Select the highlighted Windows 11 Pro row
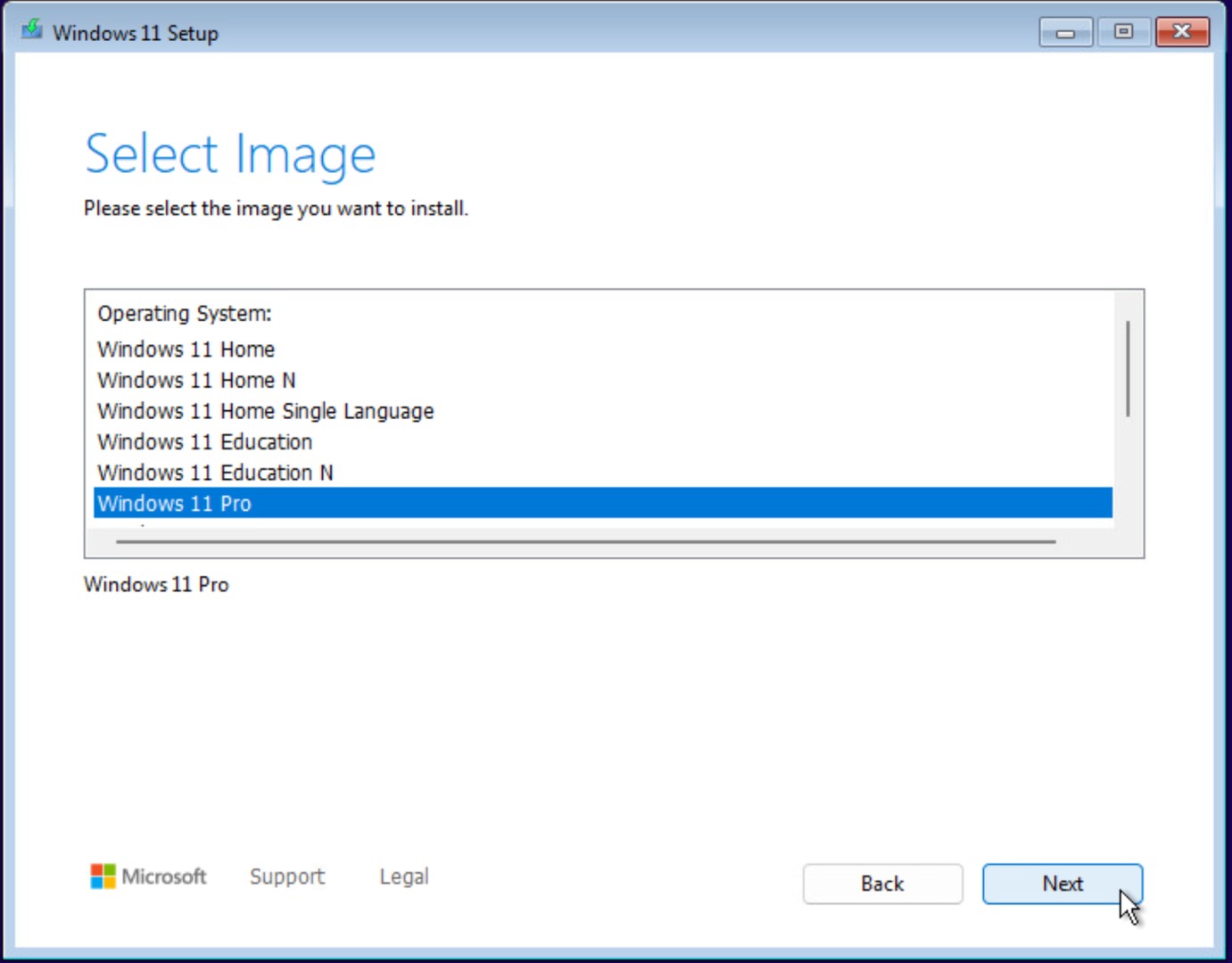1232x963 pixels. click(x=603, y=503)
